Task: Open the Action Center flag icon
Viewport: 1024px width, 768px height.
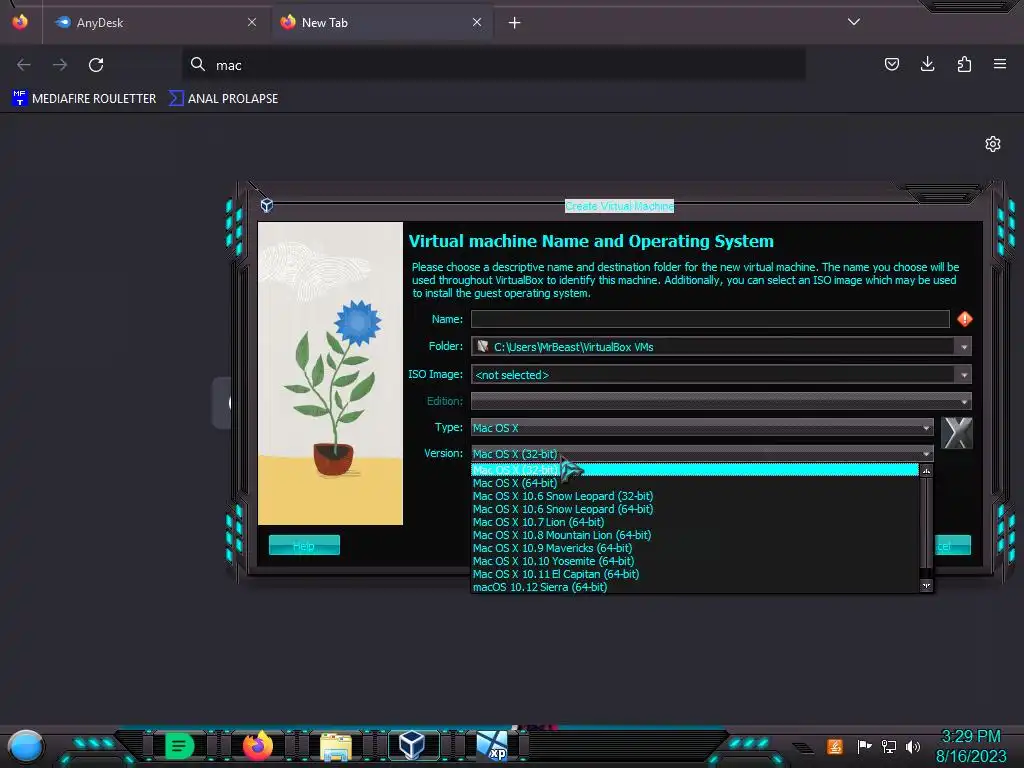Action: click(x=864, y=746)
